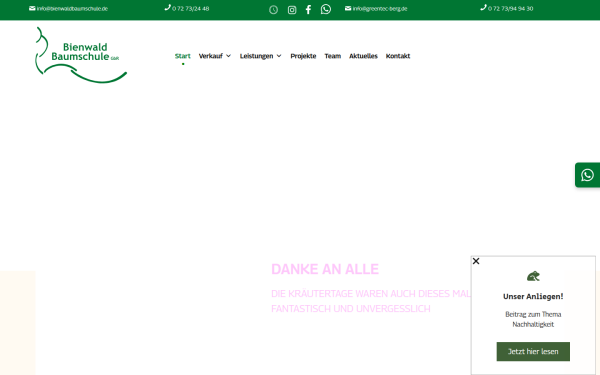Screen dimensions: 600x375
Task: Click the info@greentec-berg.de email link
Action: pyautogui.click(x=380, y=9)
